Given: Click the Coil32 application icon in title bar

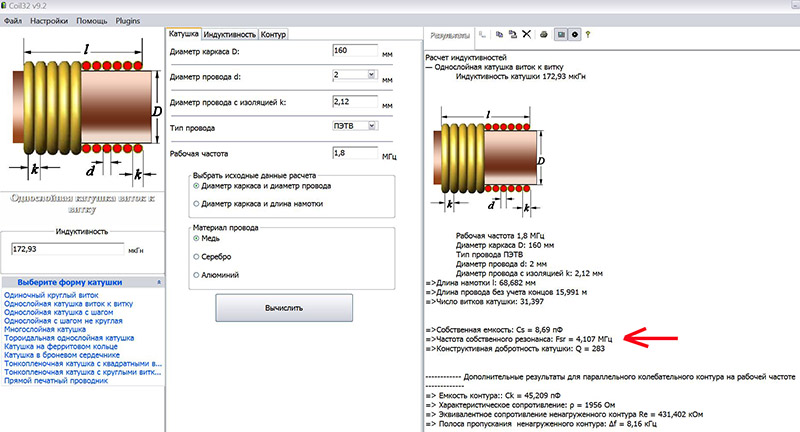Looking at the screenshot, I should point(4,6).
